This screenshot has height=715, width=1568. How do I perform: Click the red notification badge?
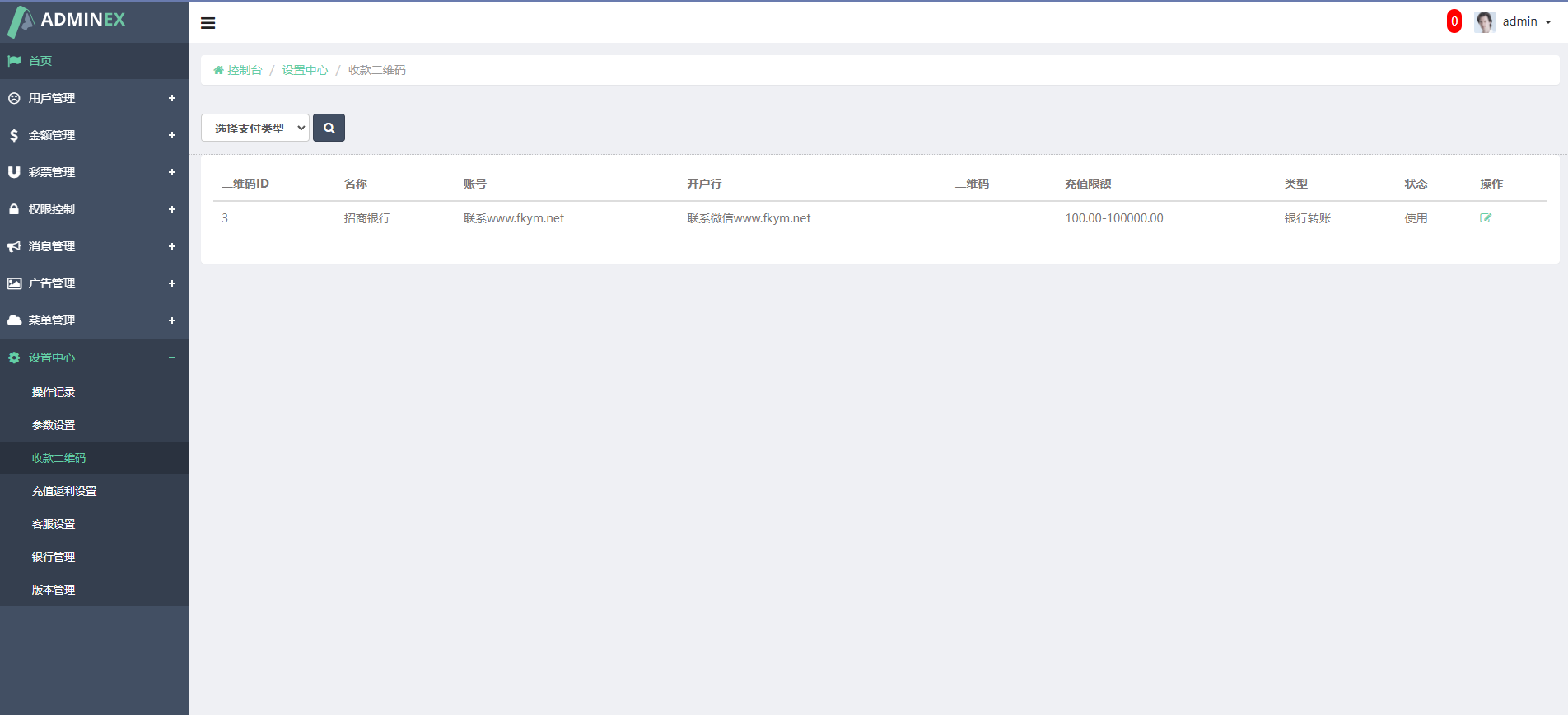click(1454, 21)
